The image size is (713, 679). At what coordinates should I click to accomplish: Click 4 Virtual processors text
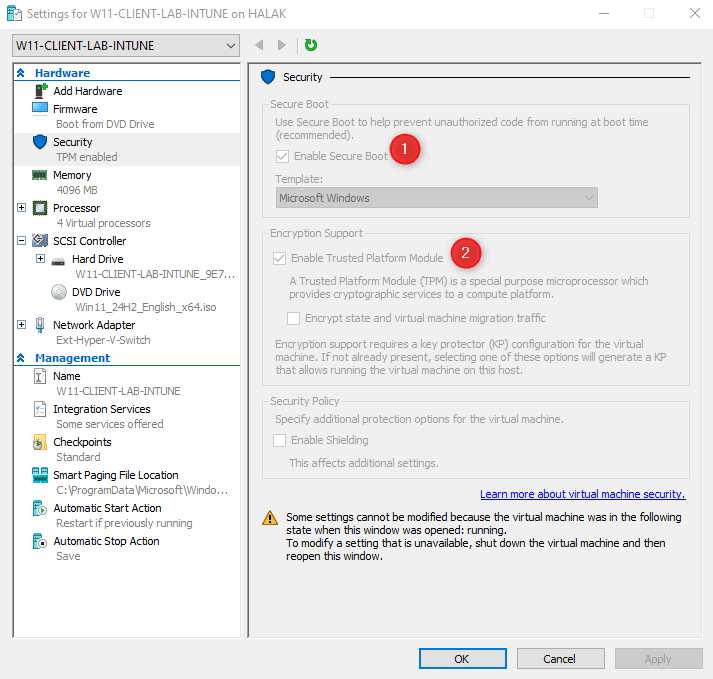tap(104, 223)
